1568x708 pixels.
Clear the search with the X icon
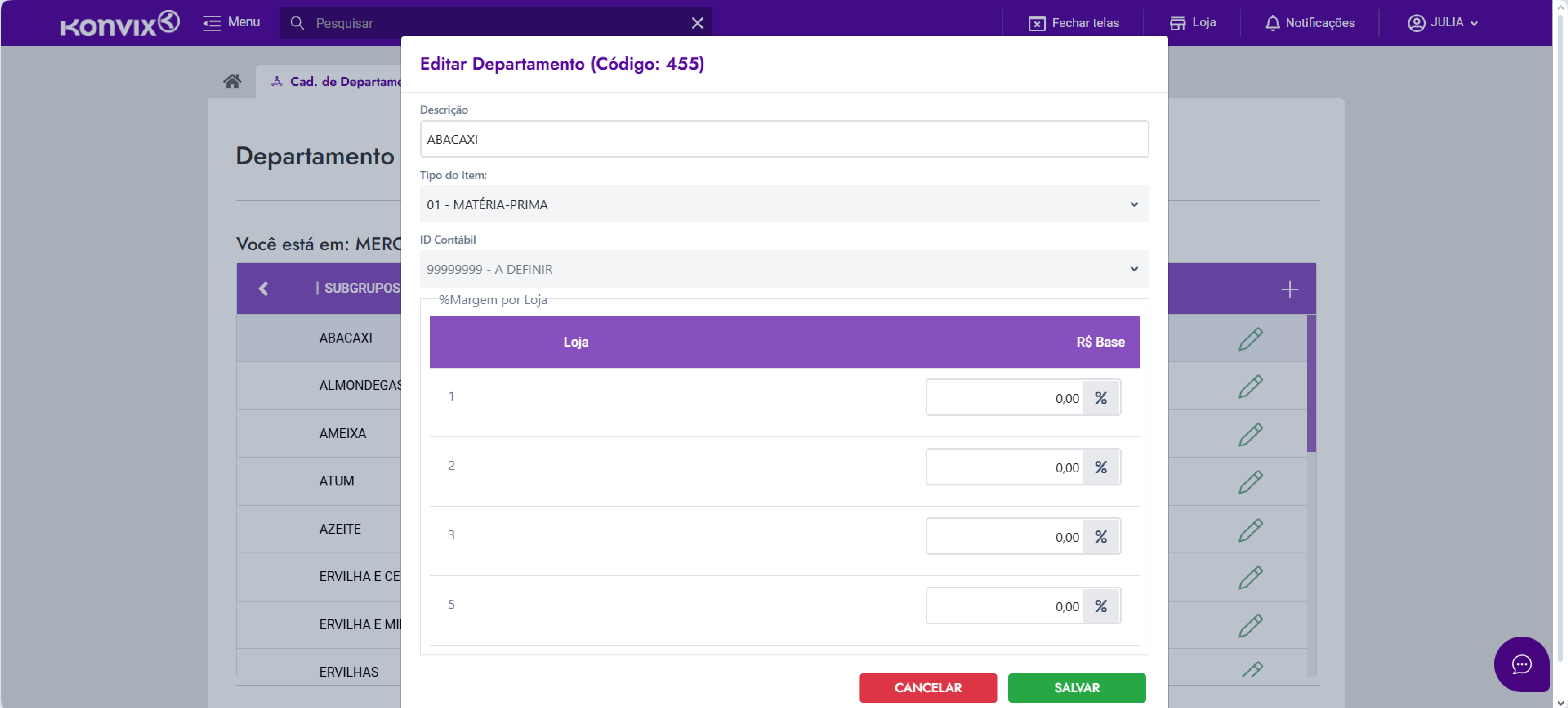point(698,23)
